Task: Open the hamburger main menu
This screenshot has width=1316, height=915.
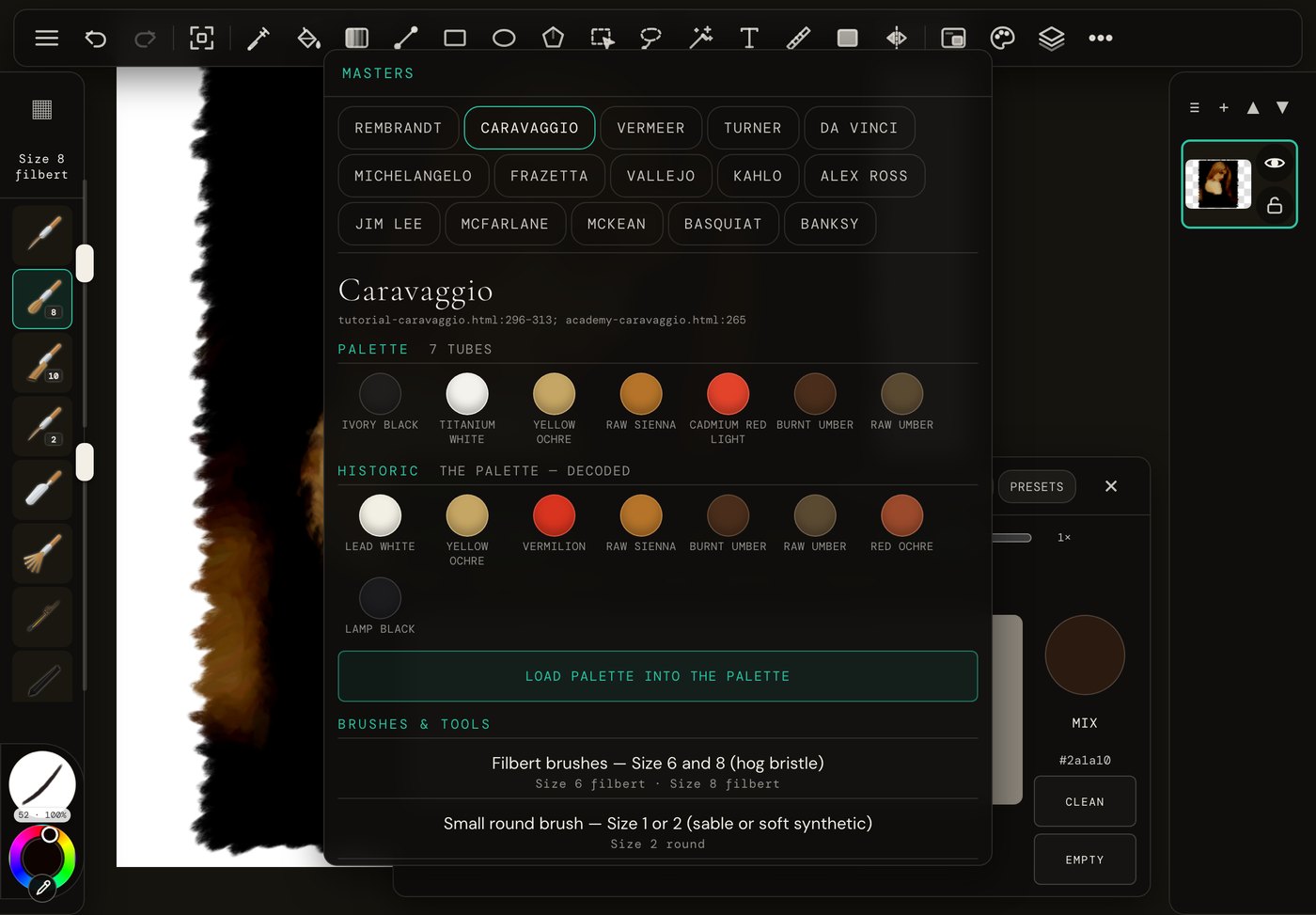Action: tap(46, 38)
